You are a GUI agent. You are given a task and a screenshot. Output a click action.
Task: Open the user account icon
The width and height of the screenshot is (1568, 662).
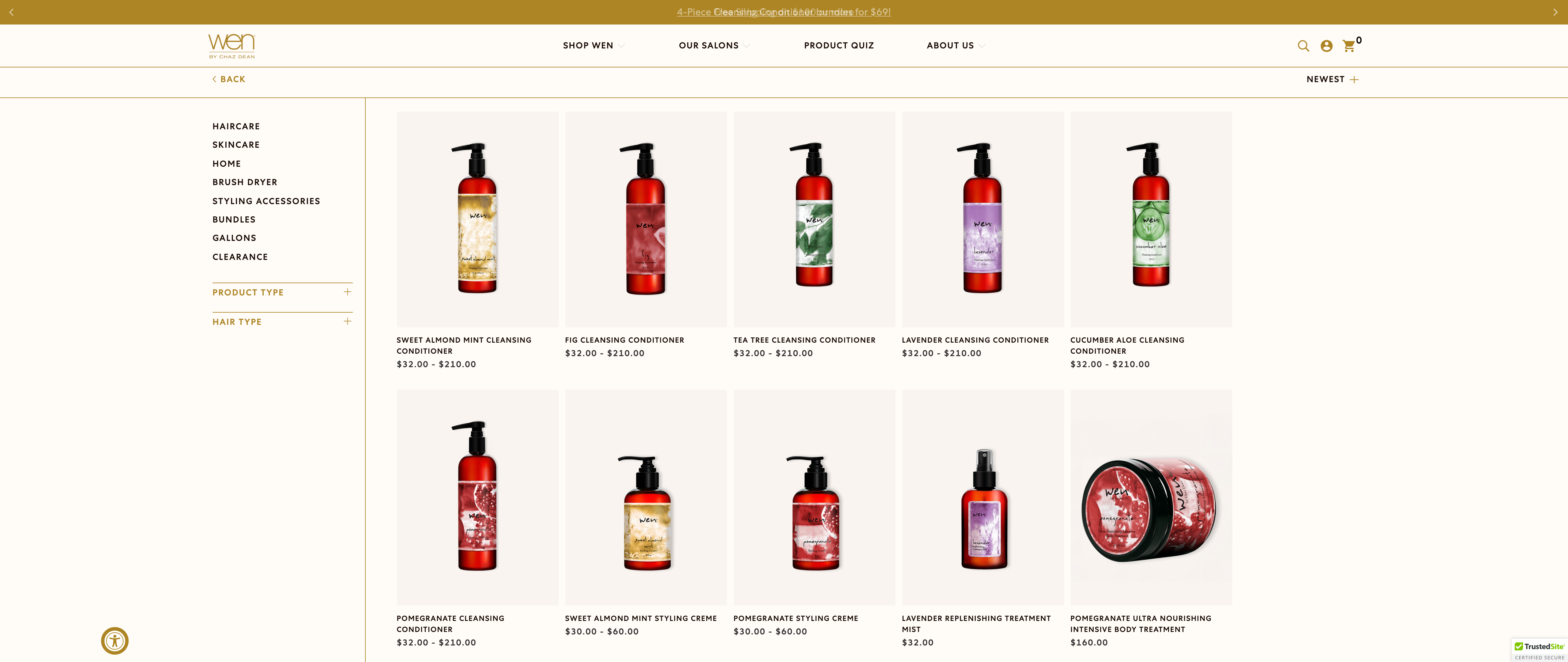pyautogui.click(x=1326, y=46)
